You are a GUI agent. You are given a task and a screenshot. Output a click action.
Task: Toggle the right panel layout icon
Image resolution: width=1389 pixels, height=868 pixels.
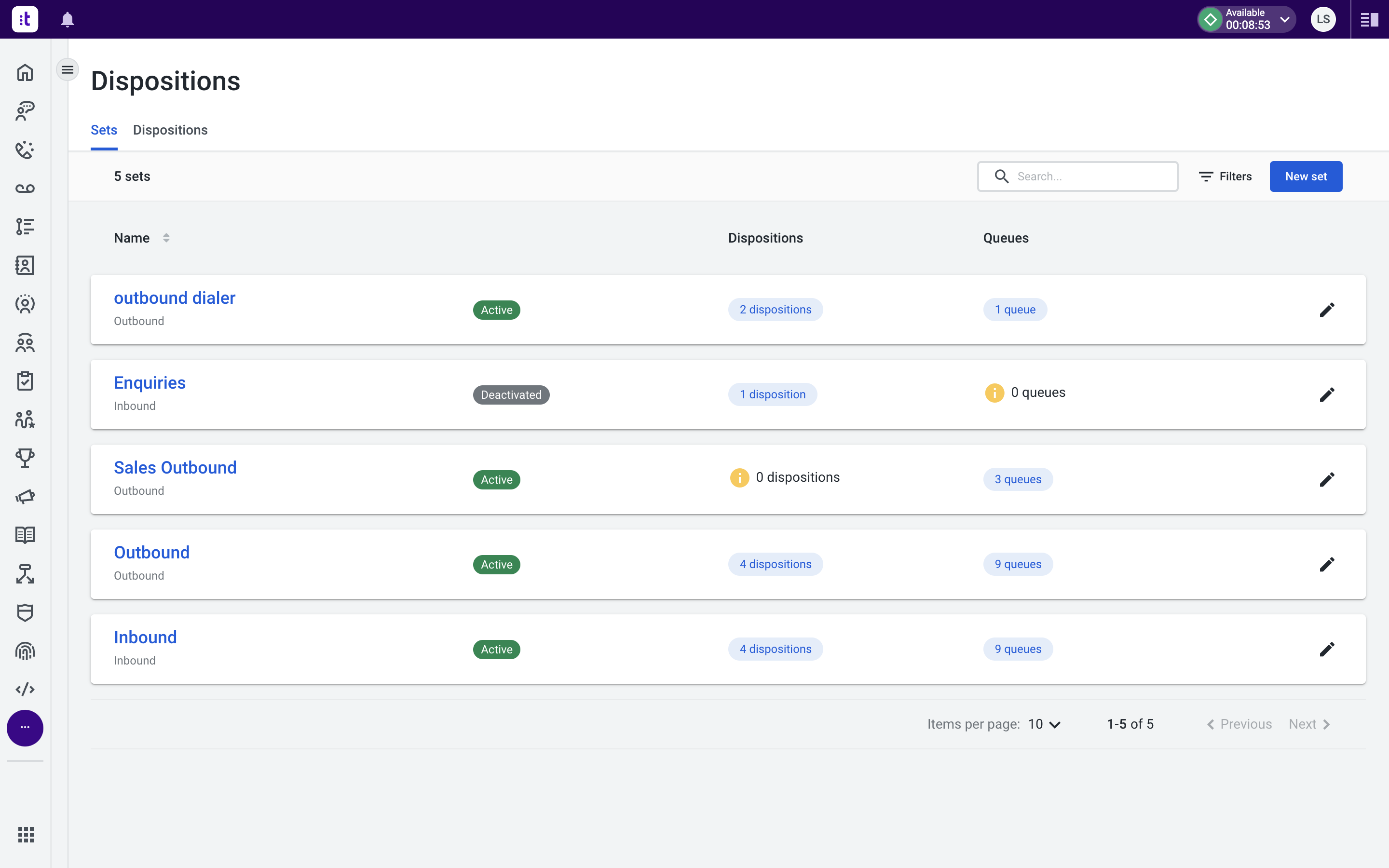point(1369,19)
